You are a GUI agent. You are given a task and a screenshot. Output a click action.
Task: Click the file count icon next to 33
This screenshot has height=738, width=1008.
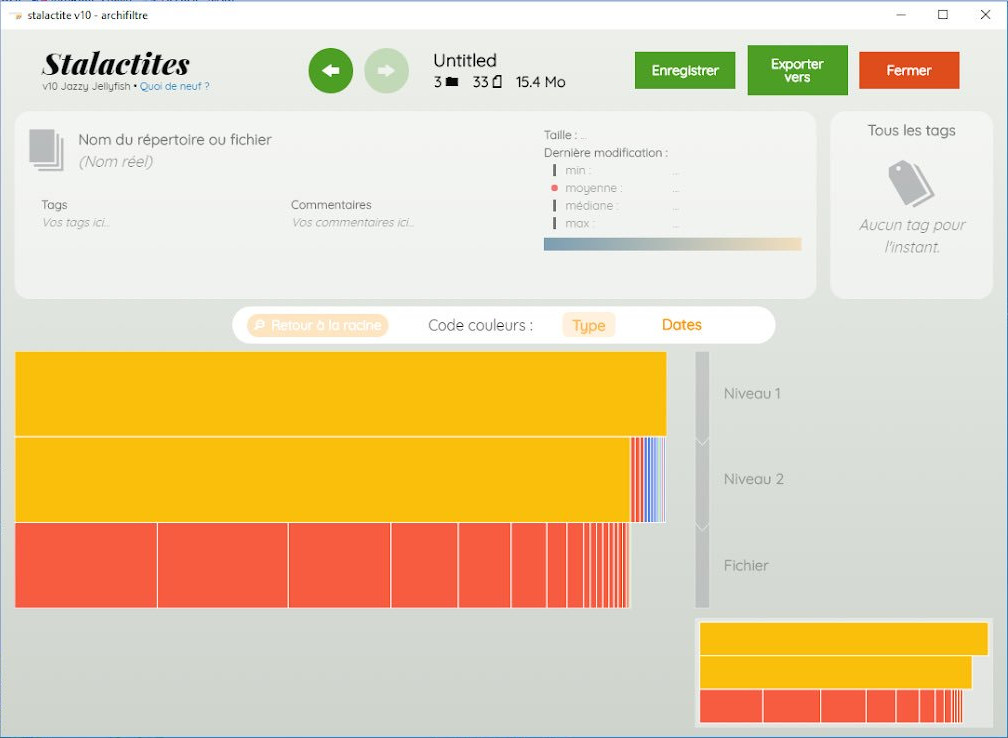(496, 82)
